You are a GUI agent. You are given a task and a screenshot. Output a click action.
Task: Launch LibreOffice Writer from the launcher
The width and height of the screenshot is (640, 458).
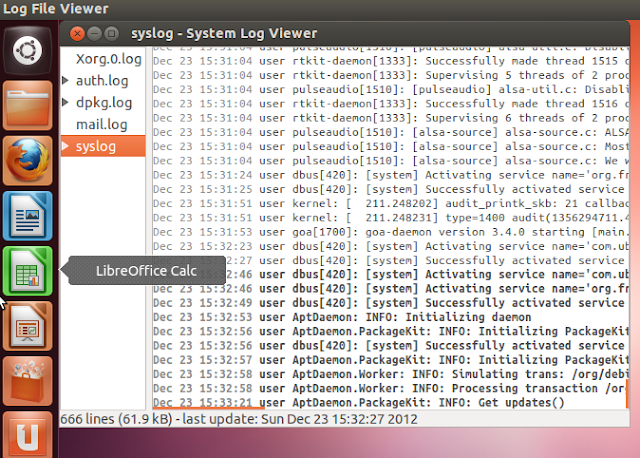[x=27, y=216]
